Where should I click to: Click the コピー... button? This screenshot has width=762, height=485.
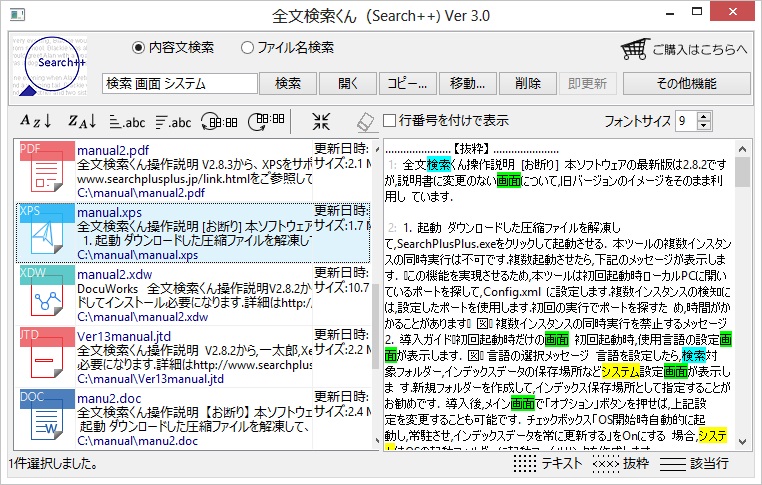(408, 84)
